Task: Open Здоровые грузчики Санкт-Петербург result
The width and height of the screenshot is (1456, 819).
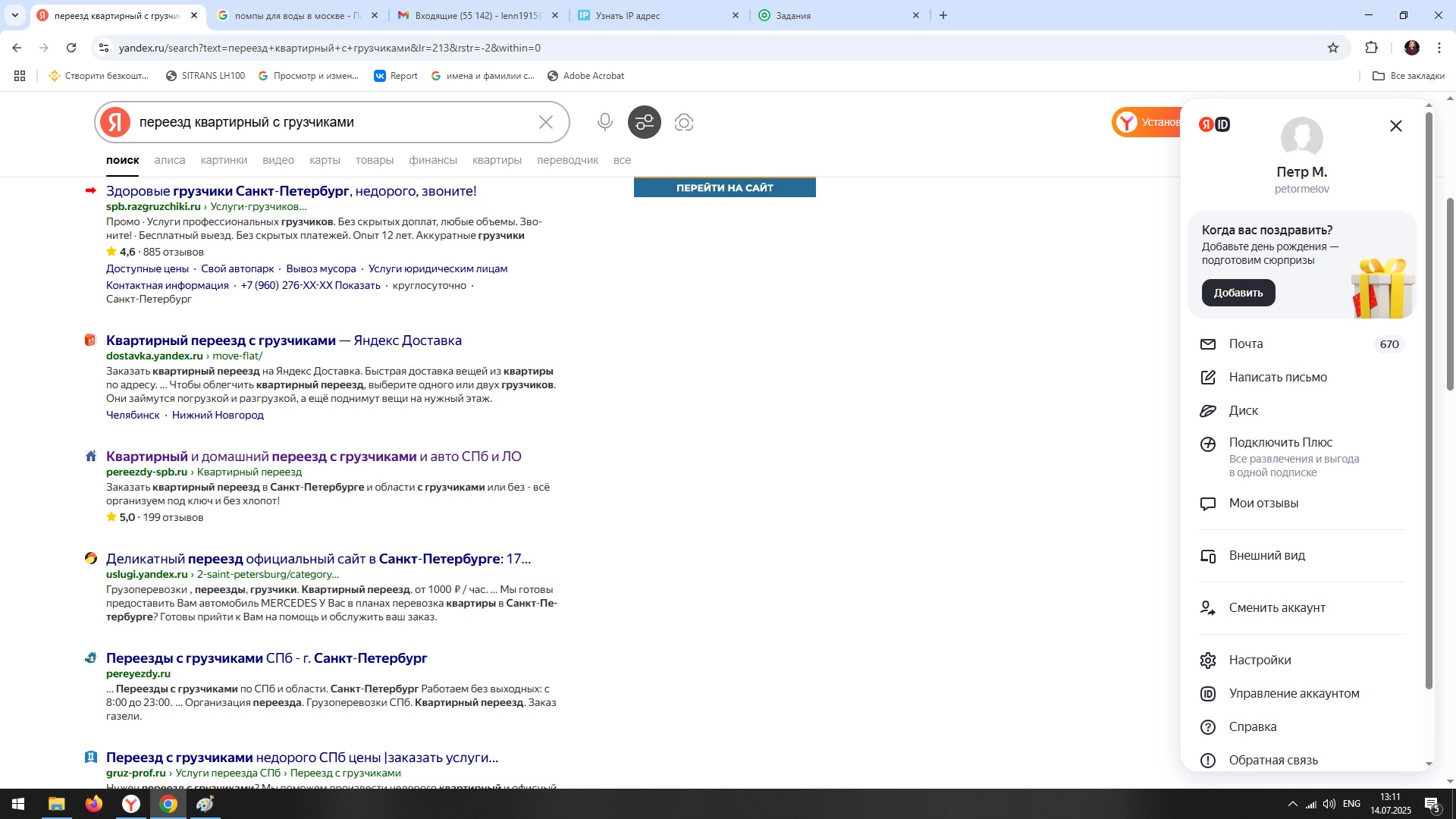Action: pyautogui.click(x=291, y=191)
